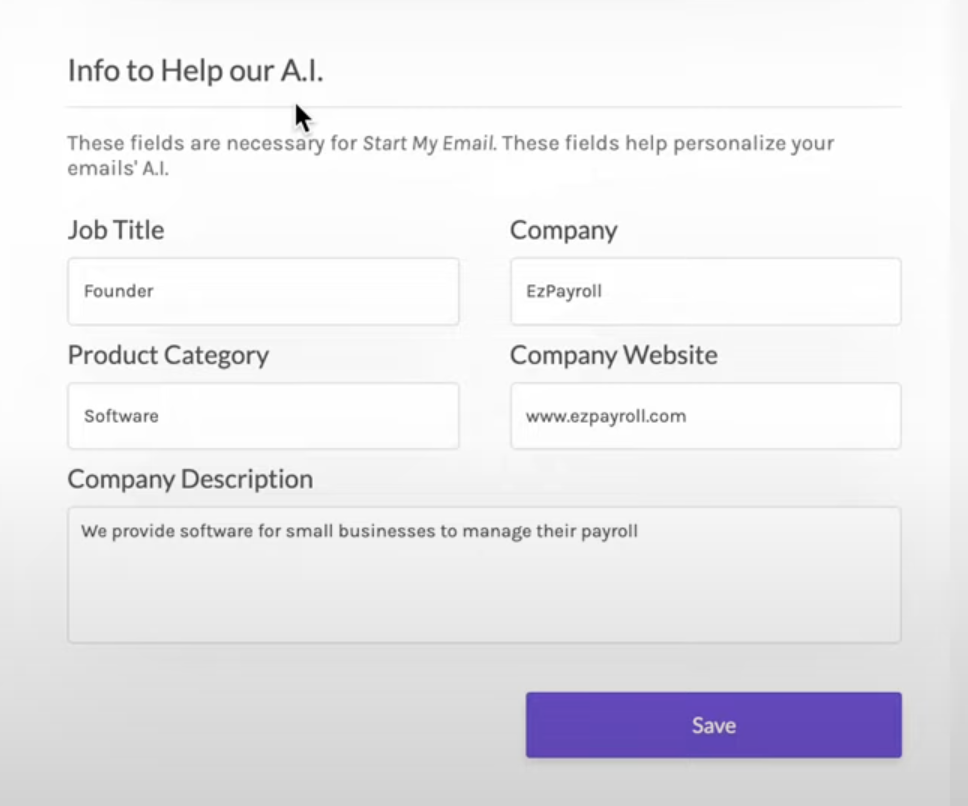Click the Company Website label
The image size is (968, 806).
[x=613, y=355]
